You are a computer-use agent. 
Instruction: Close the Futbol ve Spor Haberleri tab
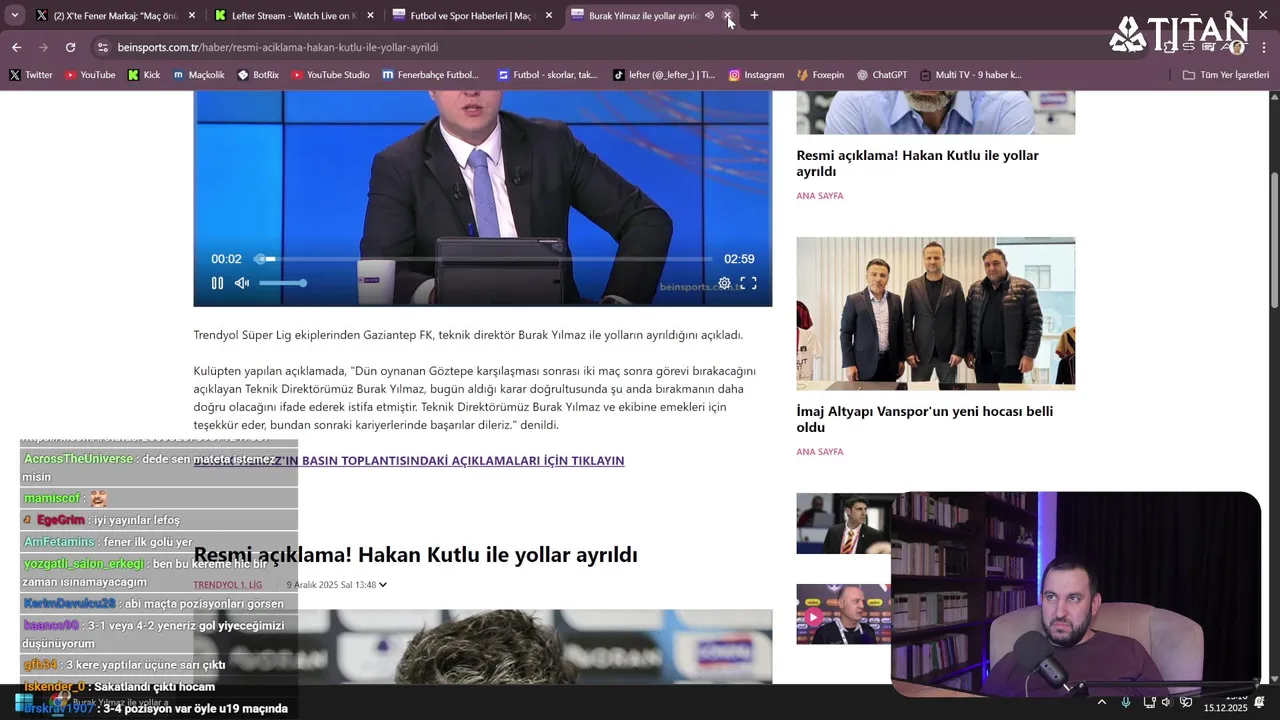548,15
